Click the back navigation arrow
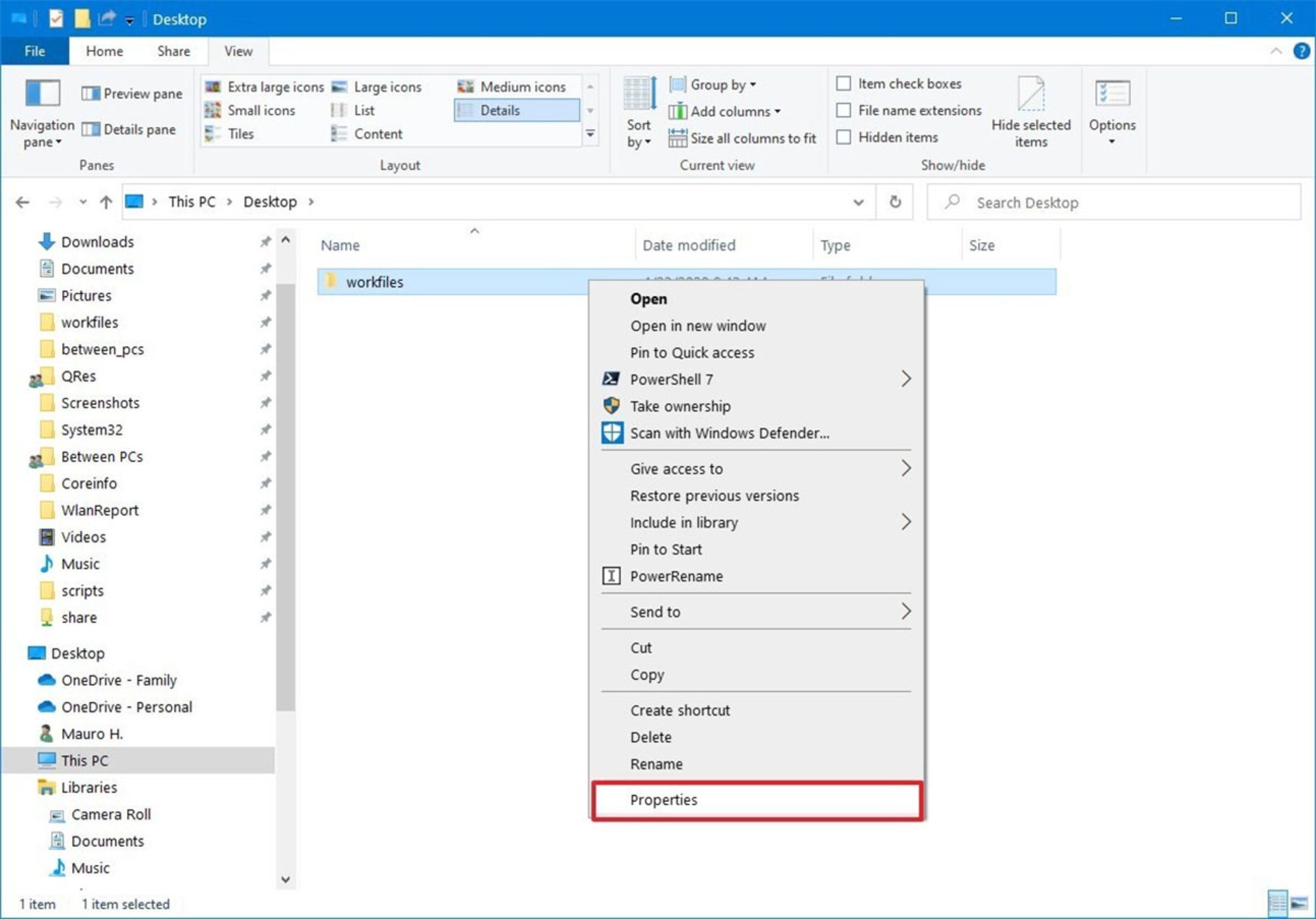Viewport: 1316px width, 919px height. (x=23, y=202)
